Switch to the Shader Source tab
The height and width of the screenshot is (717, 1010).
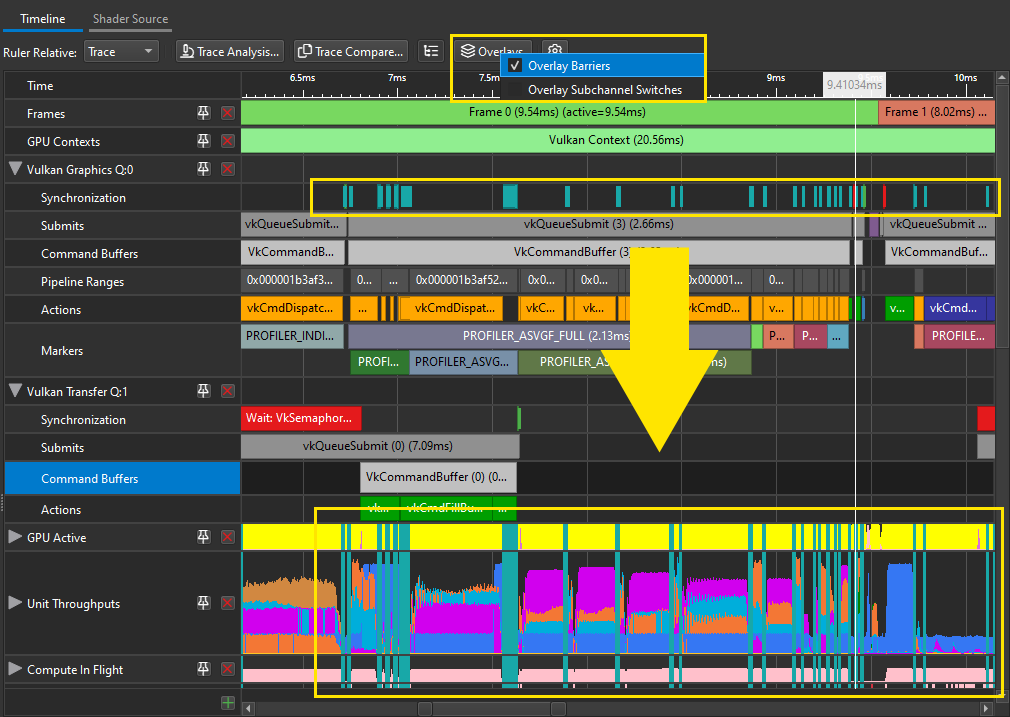click(x=130, y=19)
